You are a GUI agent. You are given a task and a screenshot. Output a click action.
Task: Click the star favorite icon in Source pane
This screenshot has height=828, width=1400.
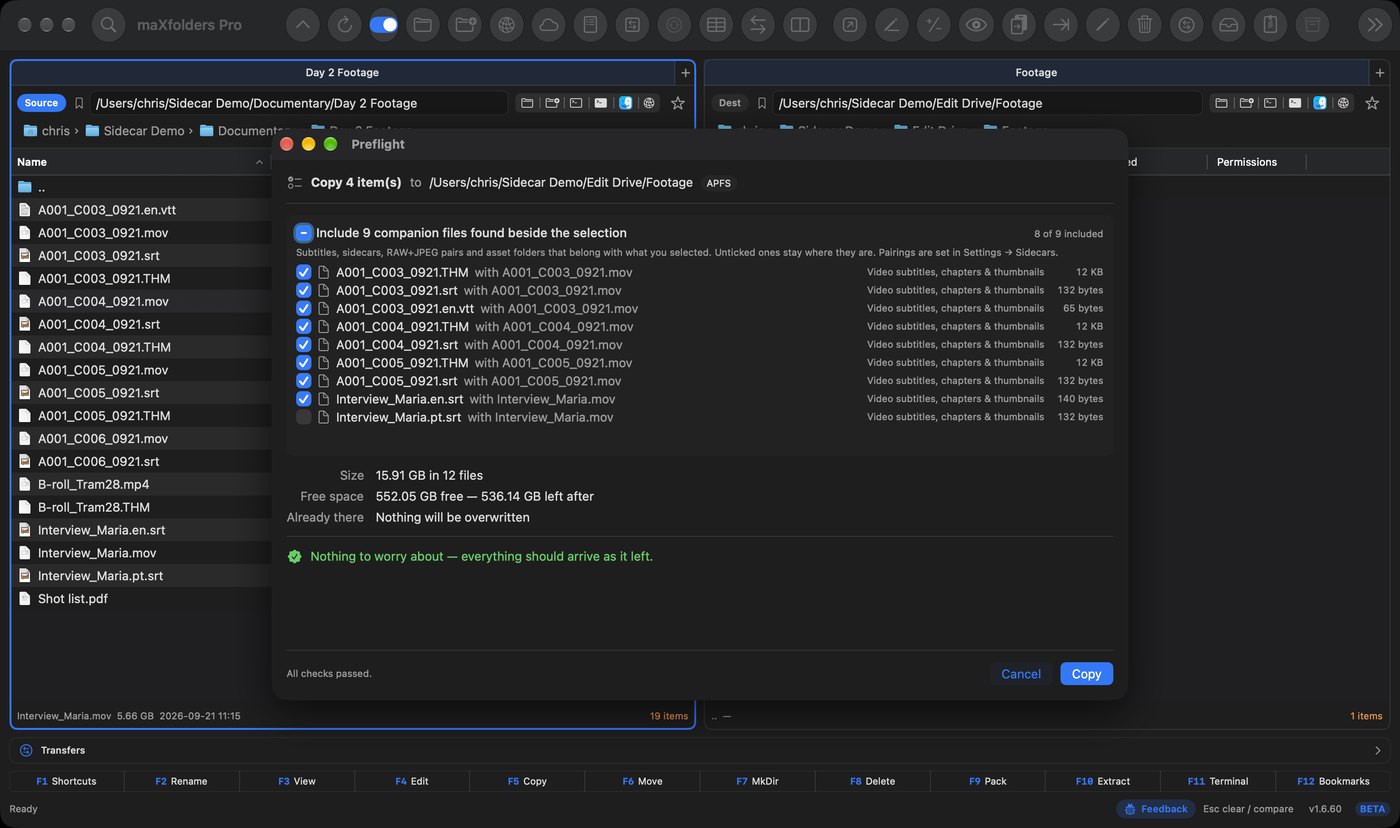point(677,103)
